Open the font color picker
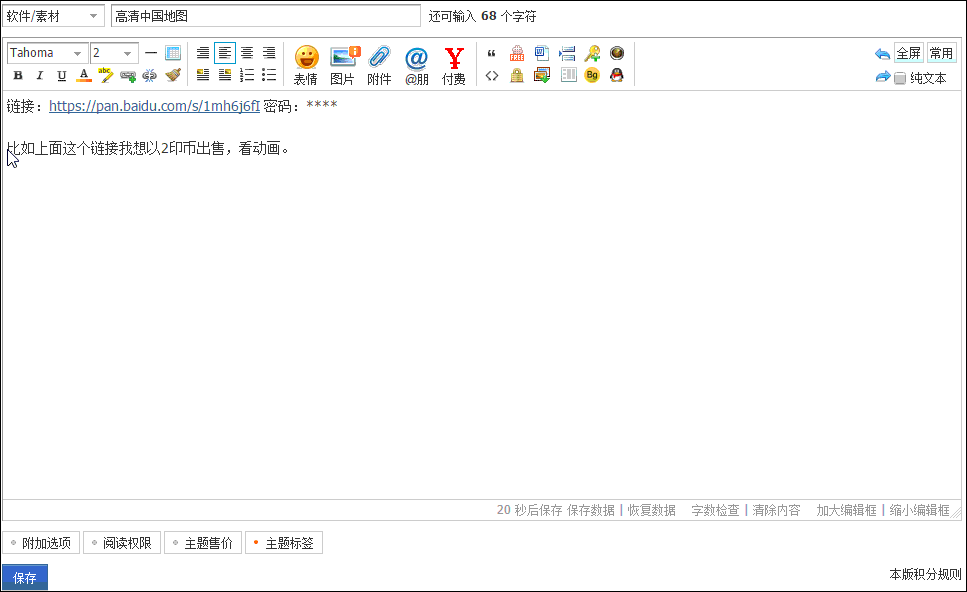This screenshot has height=592, width=967. tap(84, 76)
